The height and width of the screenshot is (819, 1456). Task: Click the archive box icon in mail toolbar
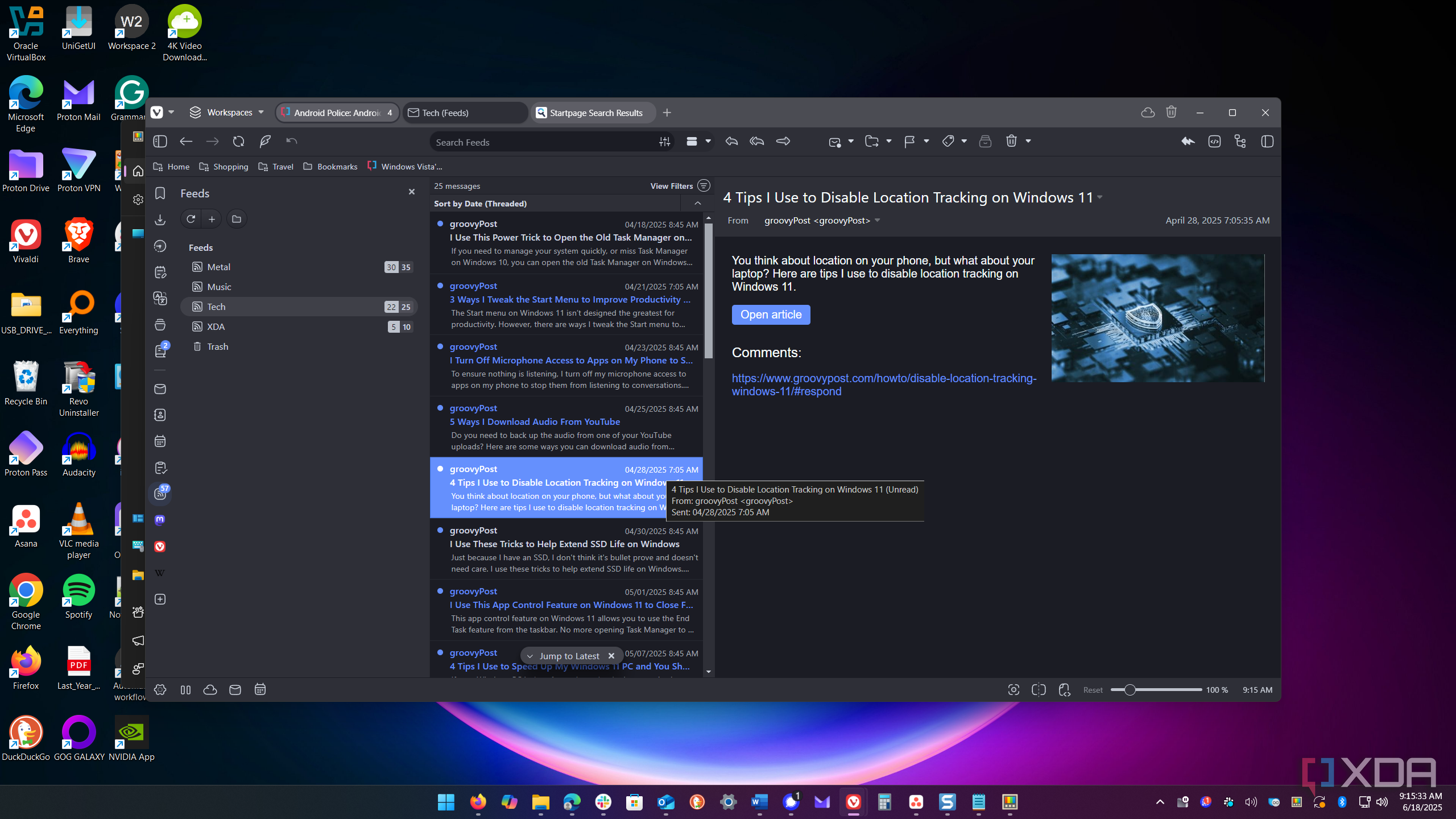click(x=985, y=142)
